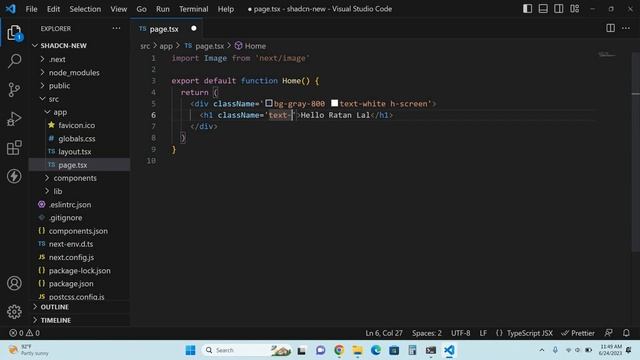The width and height of the screenshot is (640, 360).
Task: Open the Help menu
Action: 226,9
